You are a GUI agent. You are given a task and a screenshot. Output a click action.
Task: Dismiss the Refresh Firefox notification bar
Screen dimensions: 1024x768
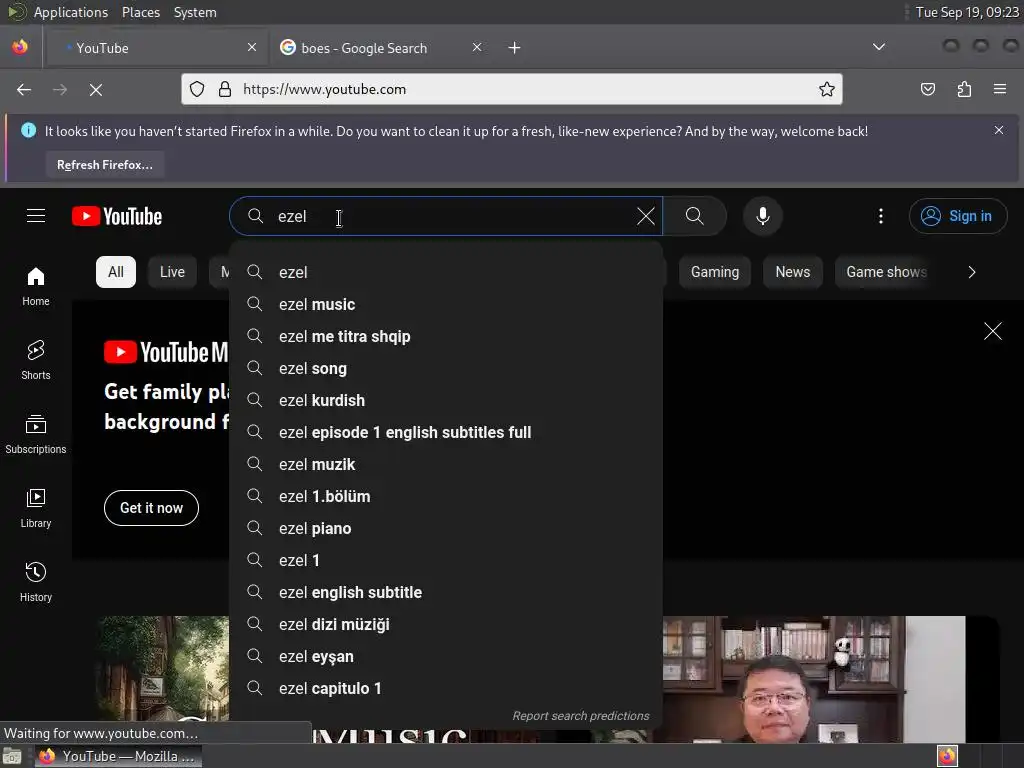point(999,130)
